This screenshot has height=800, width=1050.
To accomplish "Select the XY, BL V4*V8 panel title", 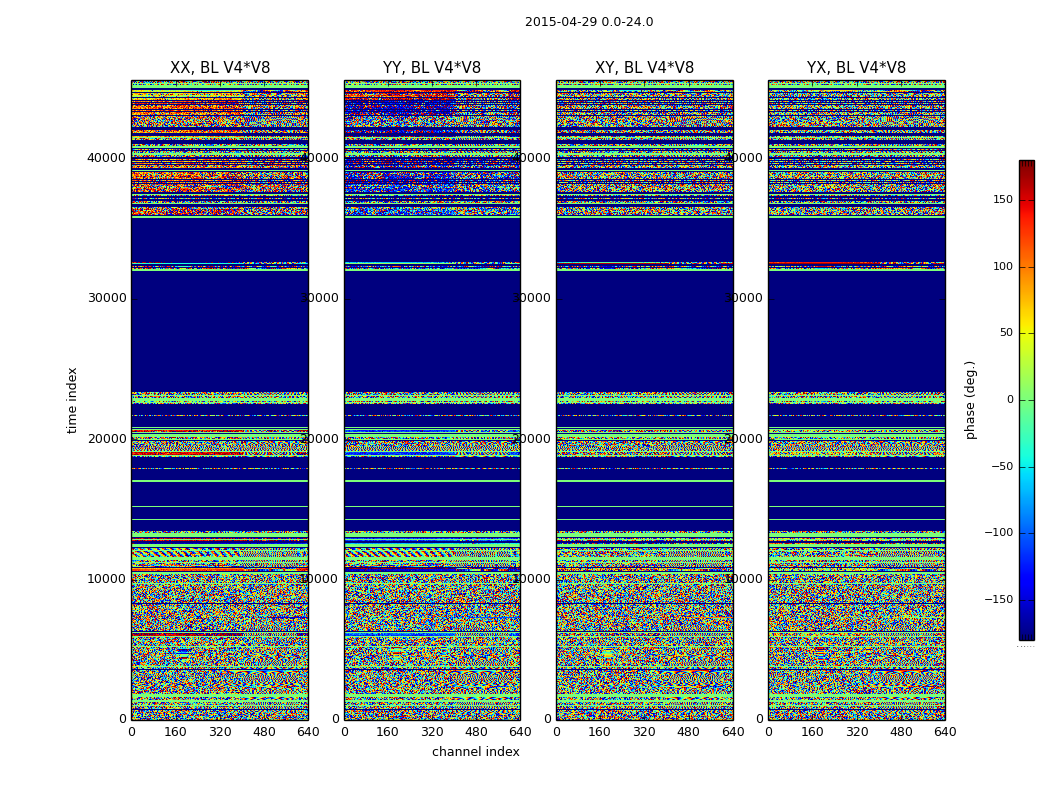I will coord(644,68).
